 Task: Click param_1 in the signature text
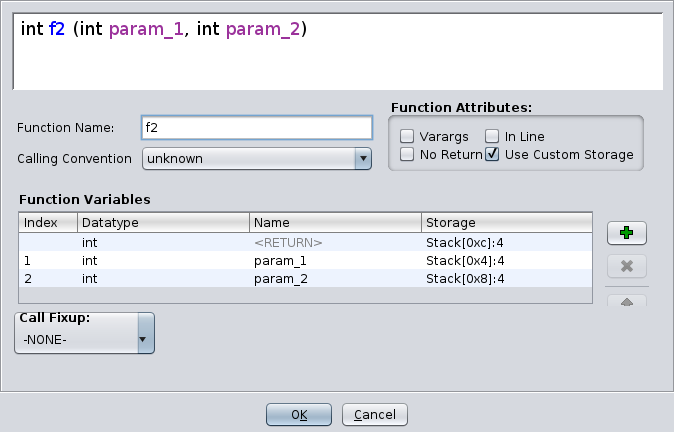(147, 30)
